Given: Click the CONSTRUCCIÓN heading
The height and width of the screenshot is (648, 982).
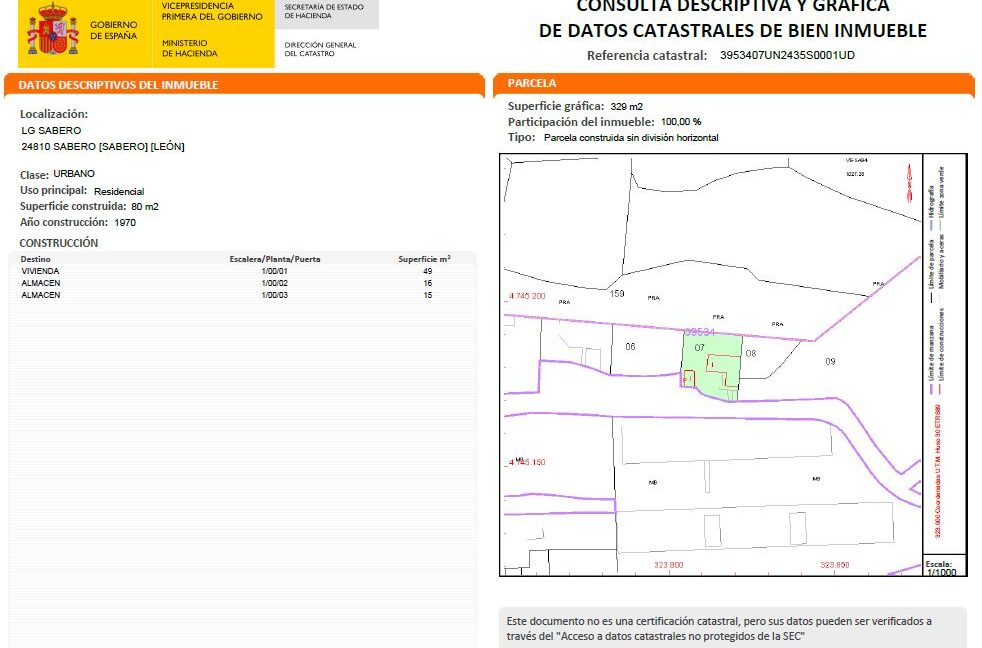Looking at the screenshot, I should pyautogui.click(x=59, y=243).
